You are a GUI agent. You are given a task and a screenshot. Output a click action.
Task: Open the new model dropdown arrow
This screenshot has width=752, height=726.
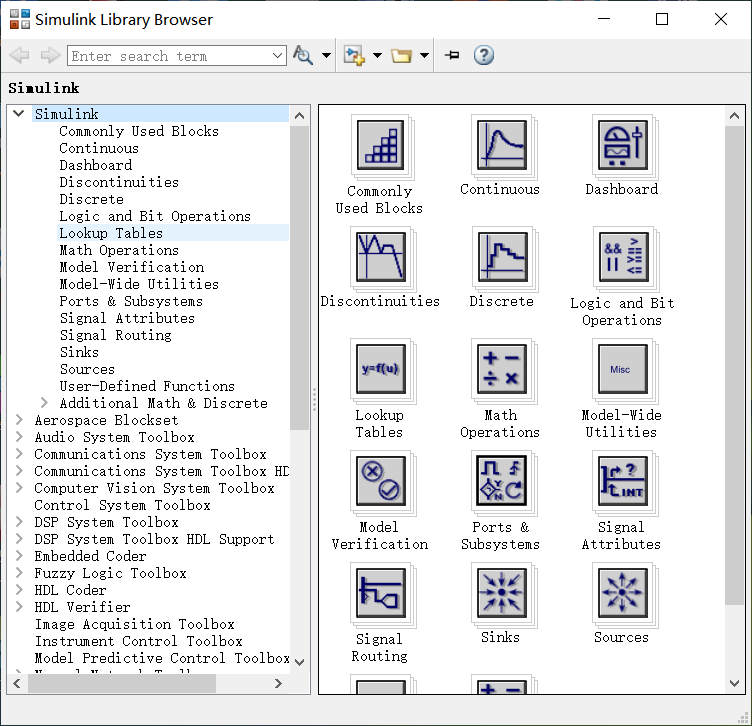point(377,56)
